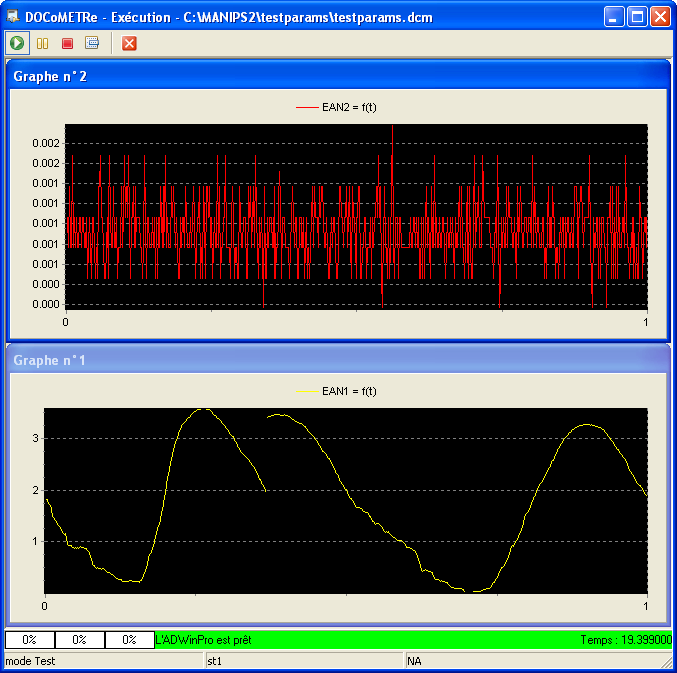Click the blue panel display toolbar icon
This screenshot has width=677, height=673.
pyautogui.click(x=92, y=43)
